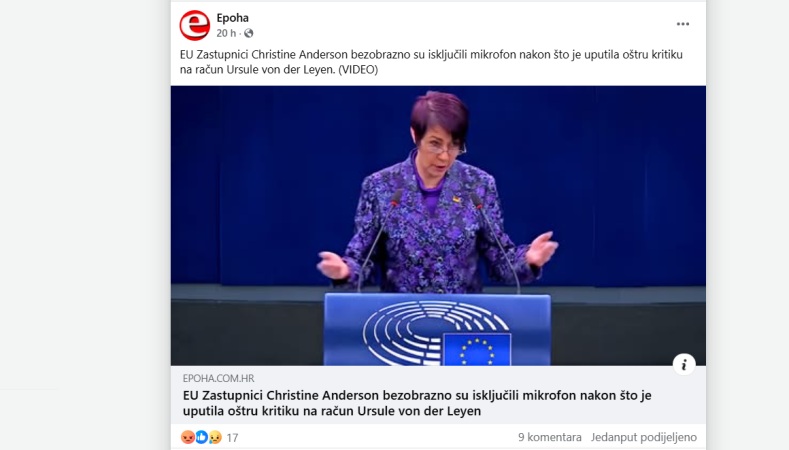Open the three-dot post options menu
789x450 pixels.
[x=683, y=24]
